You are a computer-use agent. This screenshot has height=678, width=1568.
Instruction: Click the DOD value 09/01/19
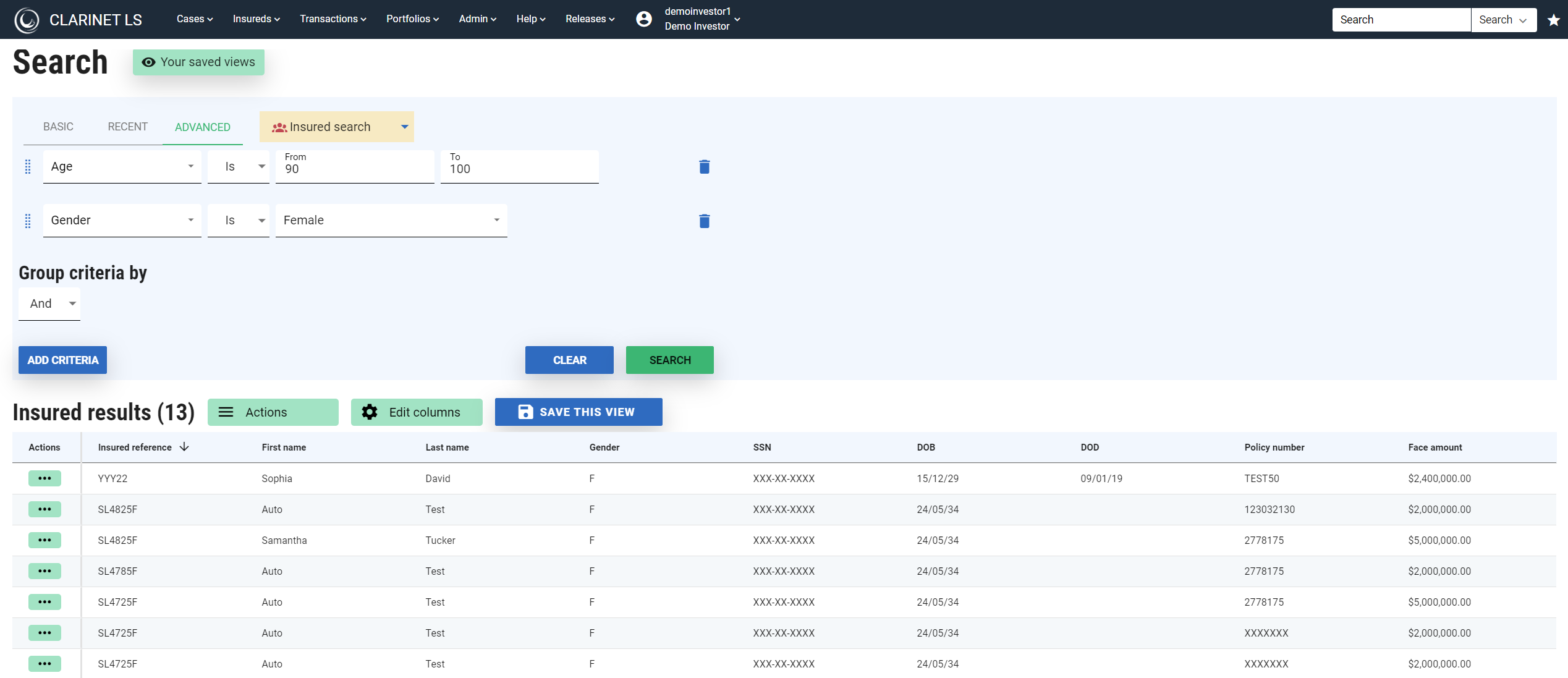1101,478
